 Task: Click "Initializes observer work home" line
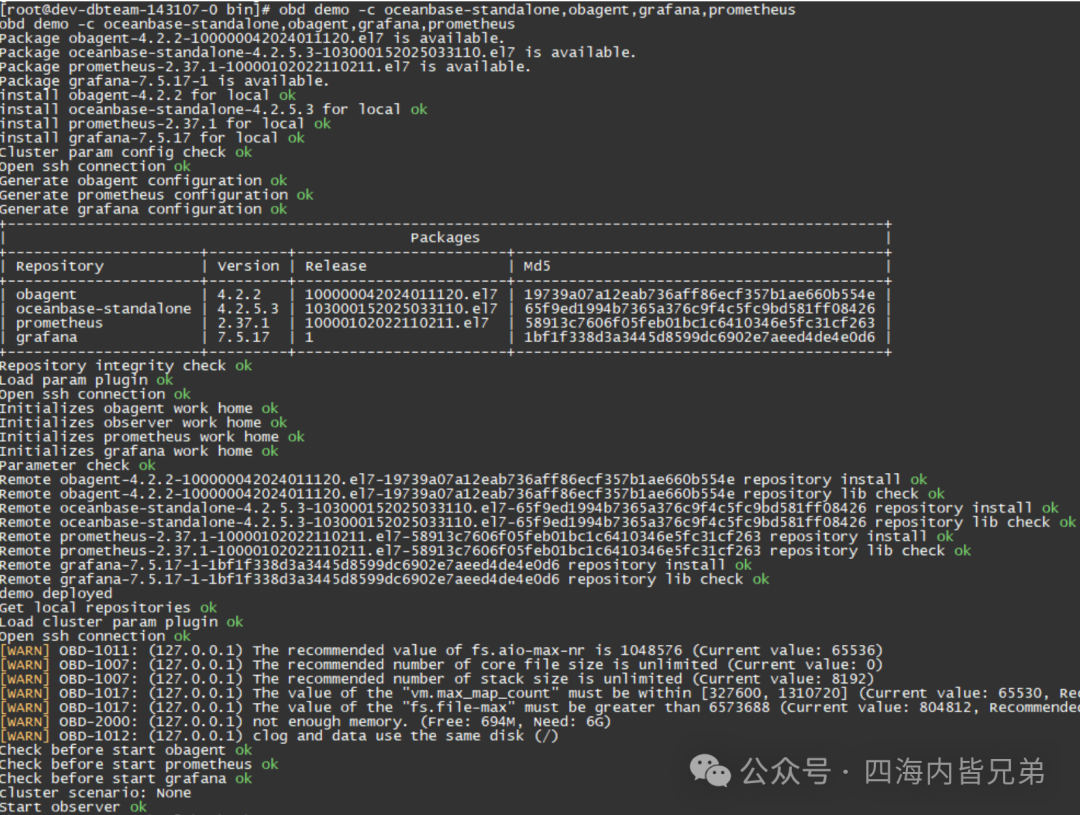coord(143,422)
